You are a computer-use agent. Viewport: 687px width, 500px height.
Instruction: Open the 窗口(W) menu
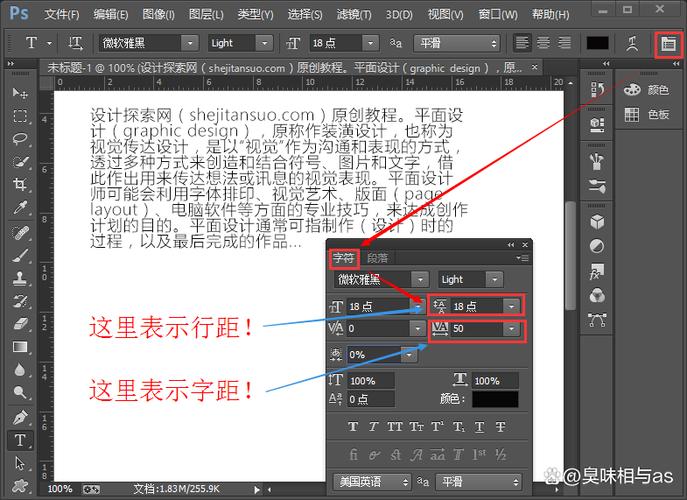click(x=498, y=14)
